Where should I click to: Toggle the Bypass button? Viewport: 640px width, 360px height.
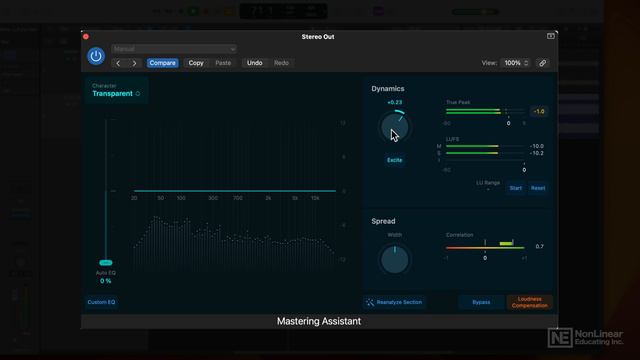point(481,302)
